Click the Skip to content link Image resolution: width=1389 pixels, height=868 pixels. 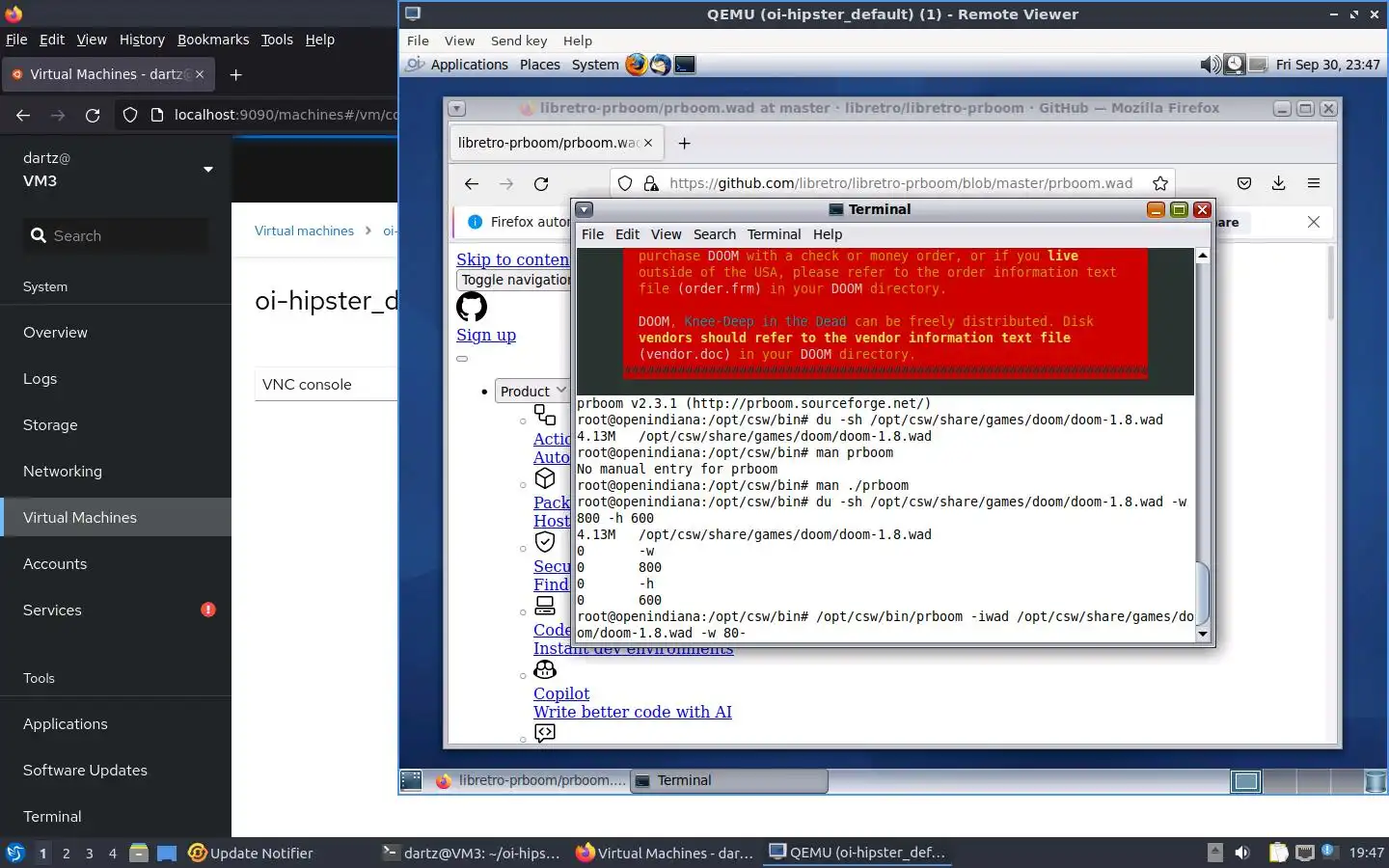pos(512,259)
